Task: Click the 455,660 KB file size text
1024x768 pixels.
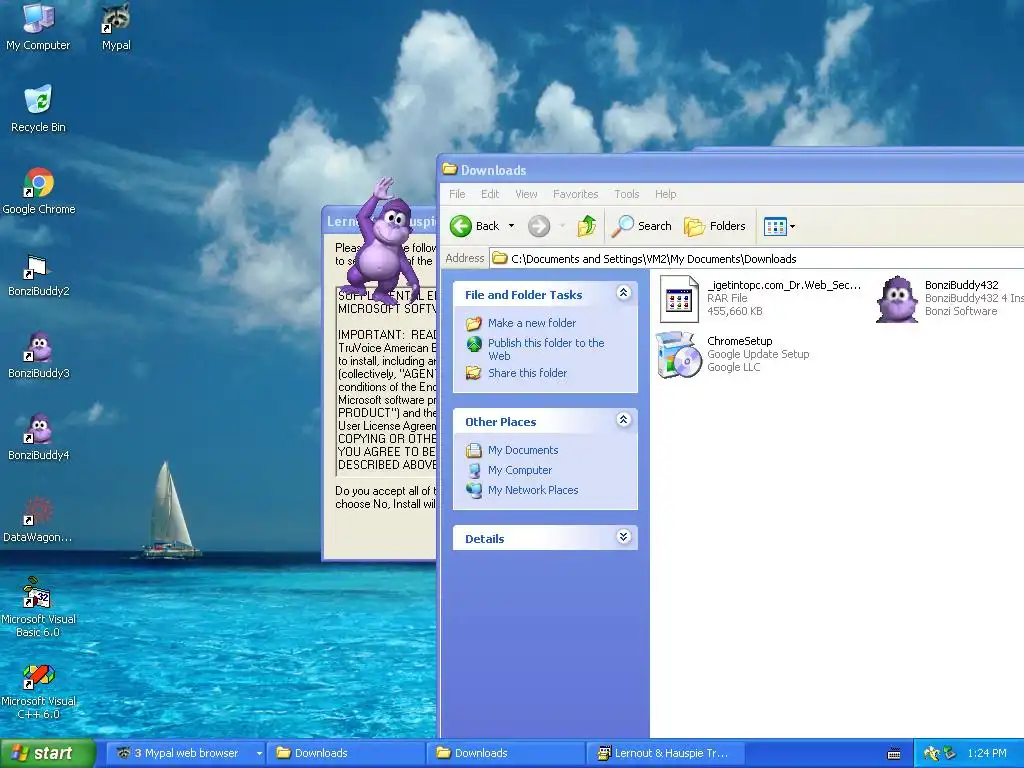Action: [x=735, y=311]
